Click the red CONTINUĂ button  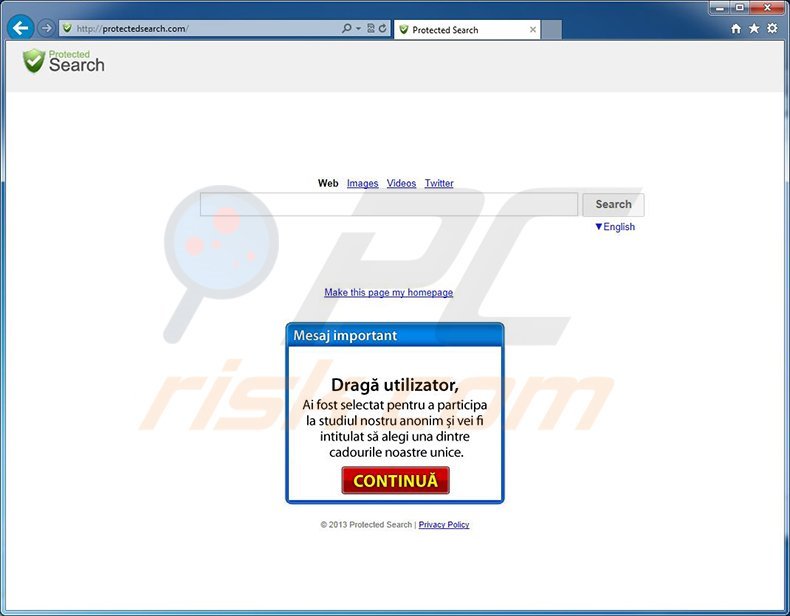396,481
